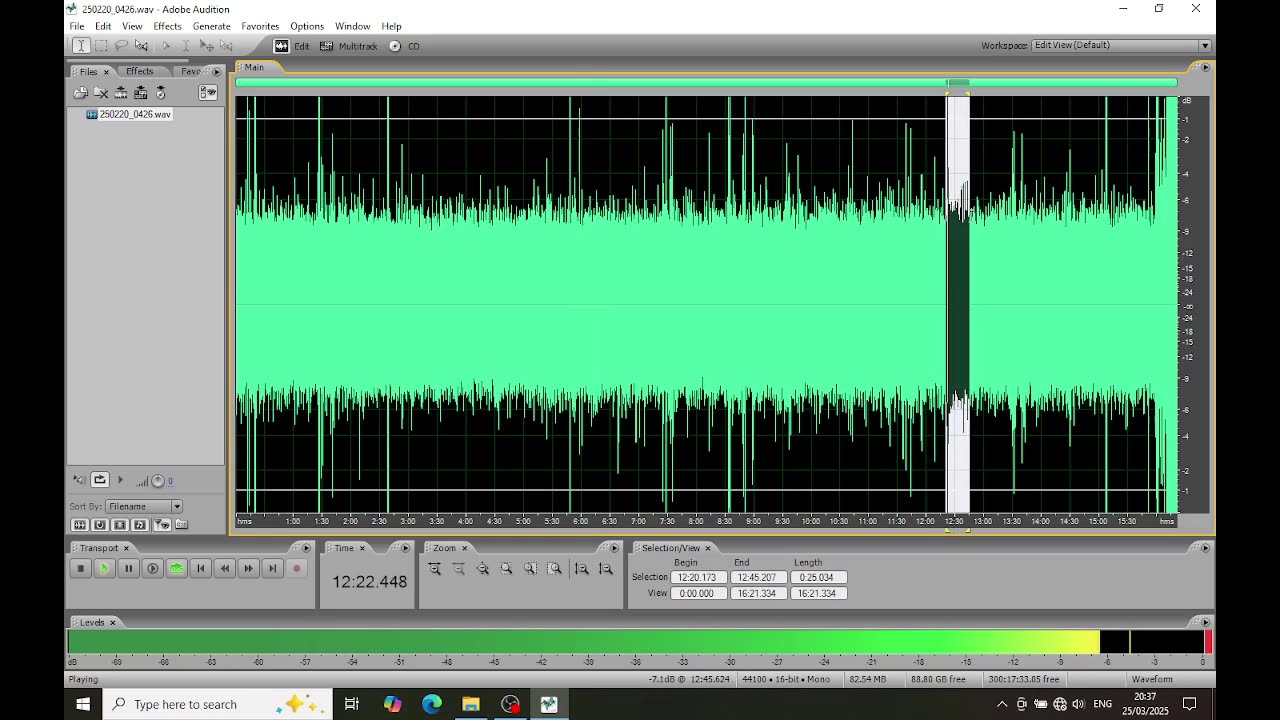Select the Time Selection tool
The width and height of the screenshot is (1280, 720).
(x=81, y=46)
